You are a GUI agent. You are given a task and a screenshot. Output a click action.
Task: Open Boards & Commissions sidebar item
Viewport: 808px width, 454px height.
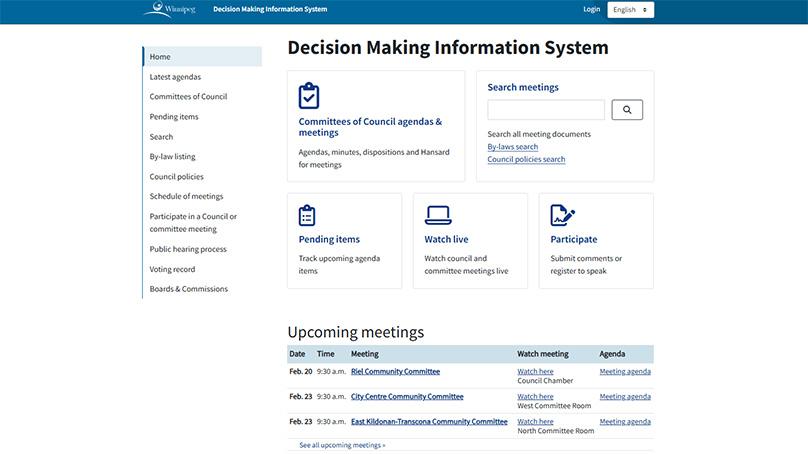point(189,289)
